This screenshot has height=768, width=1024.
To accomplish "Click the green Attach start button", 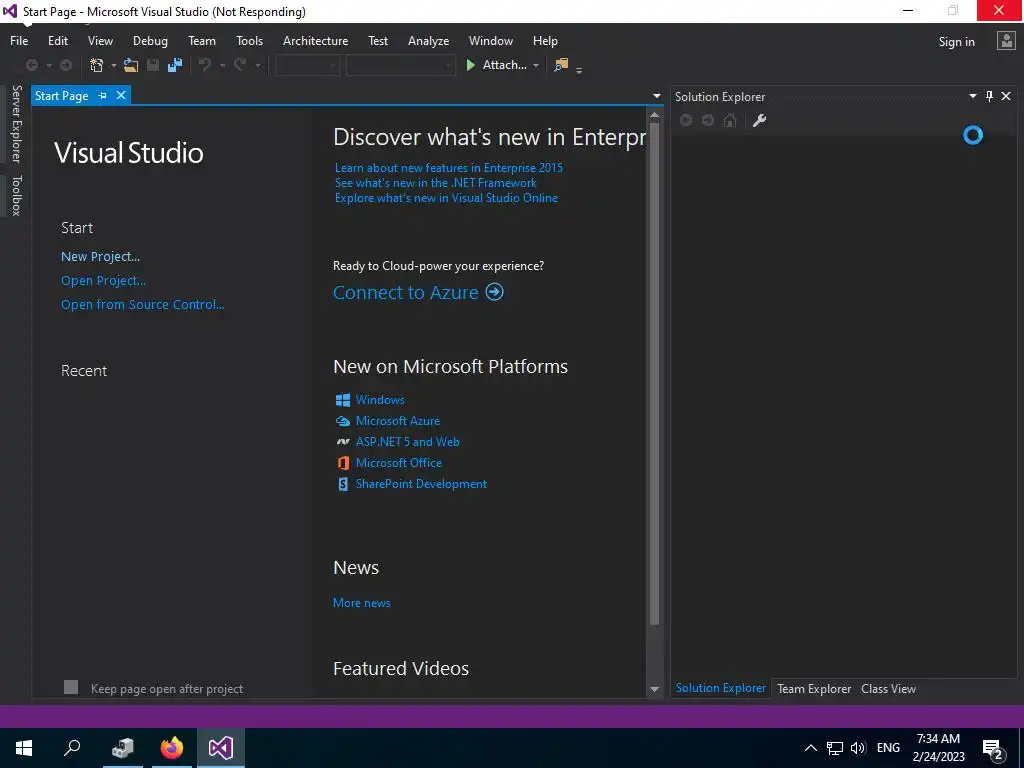I will pyautogui.click(x=496, y=65).
